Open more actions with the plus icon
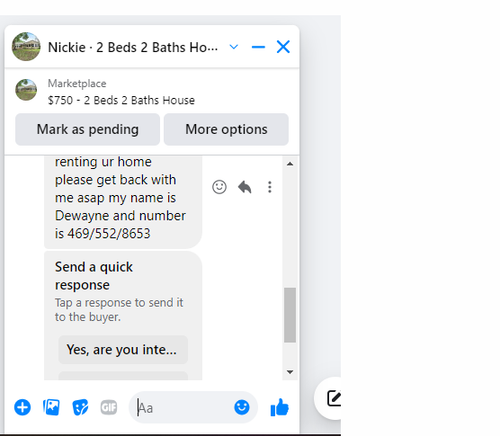 [x=22, y=407]
